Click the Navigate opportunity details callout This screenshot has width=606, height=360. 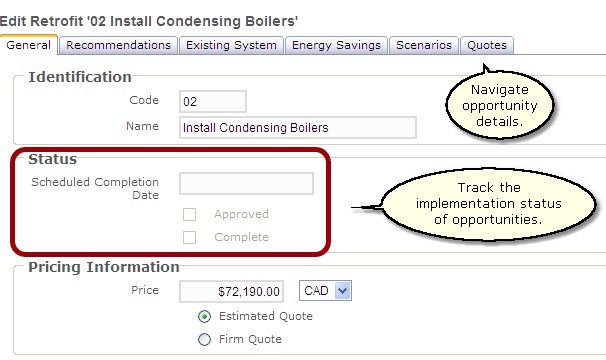click(500, 105)
